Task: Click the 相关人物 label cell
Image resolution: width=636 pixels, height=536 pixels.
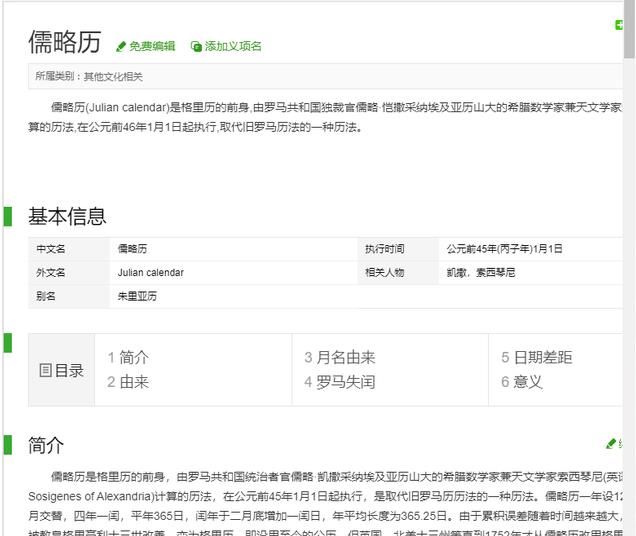Action: tap(398, 273)
